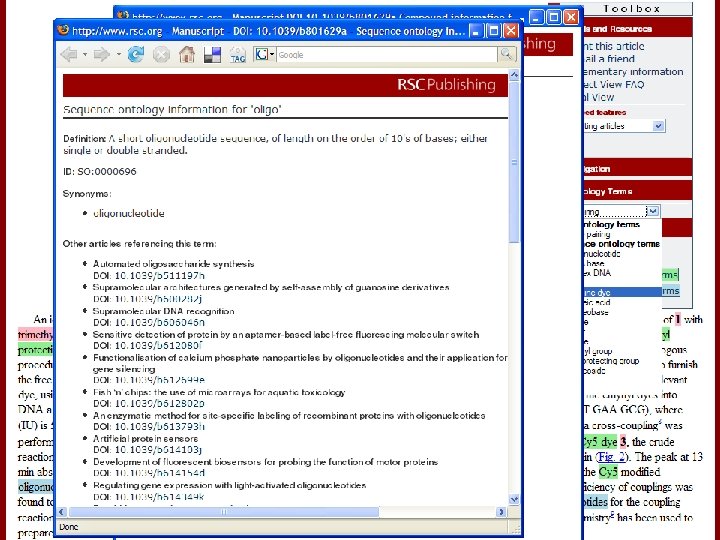Open DOI link under Regulating gene expression
The image size is (720, 540).
(159, 496)
